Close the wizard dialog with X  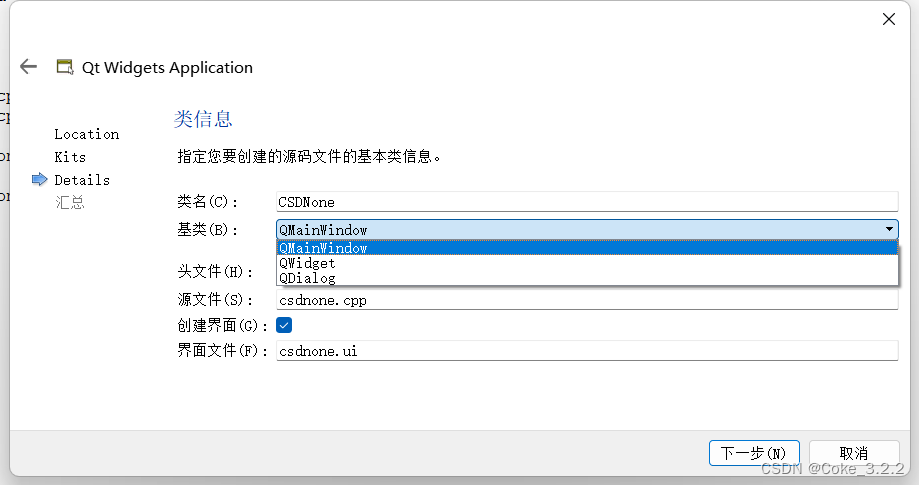point(889,19)
